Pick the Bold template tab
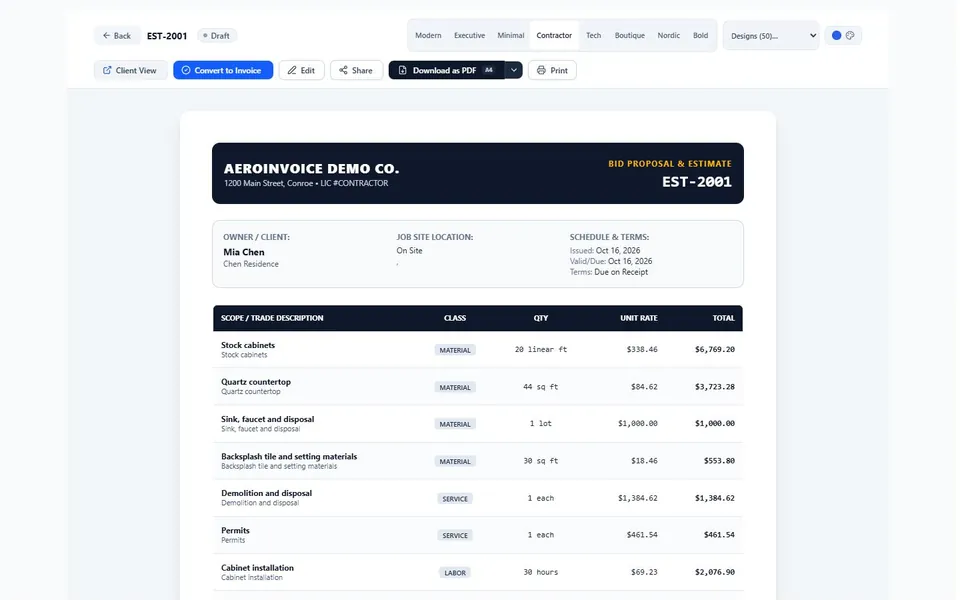Screen dimensions: 960x600 point(700,36)
